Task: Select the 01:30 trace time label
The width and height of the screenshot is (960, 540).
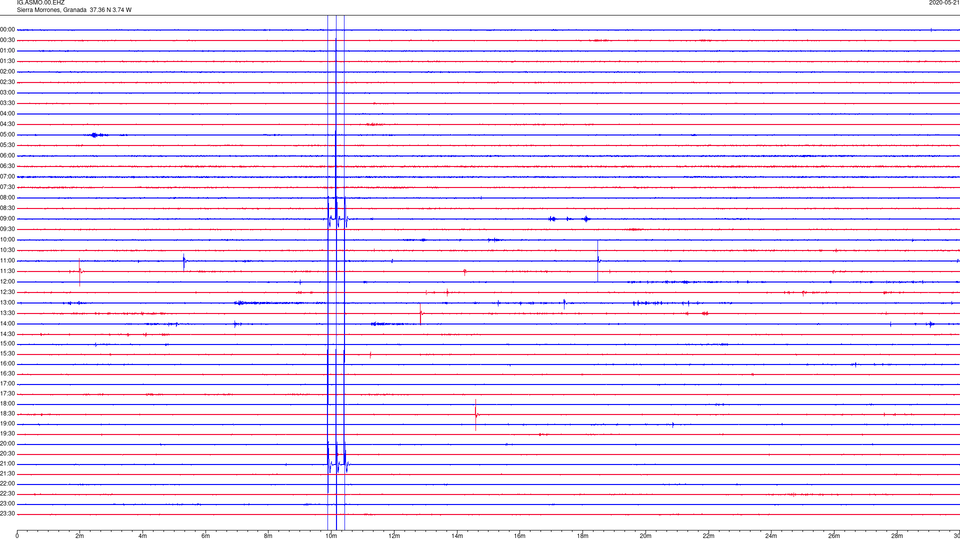Action: pyautogui.click(x=7, y=61)
